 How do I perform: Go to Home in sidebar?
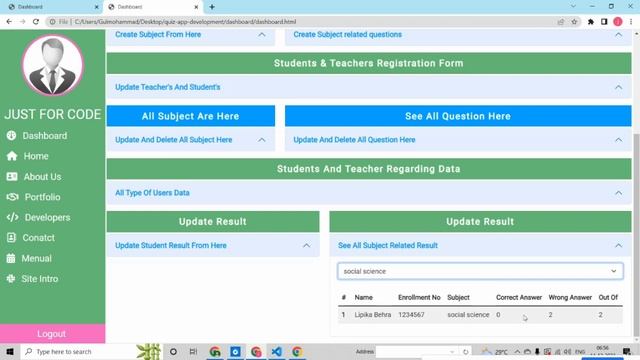coord(36,156)
